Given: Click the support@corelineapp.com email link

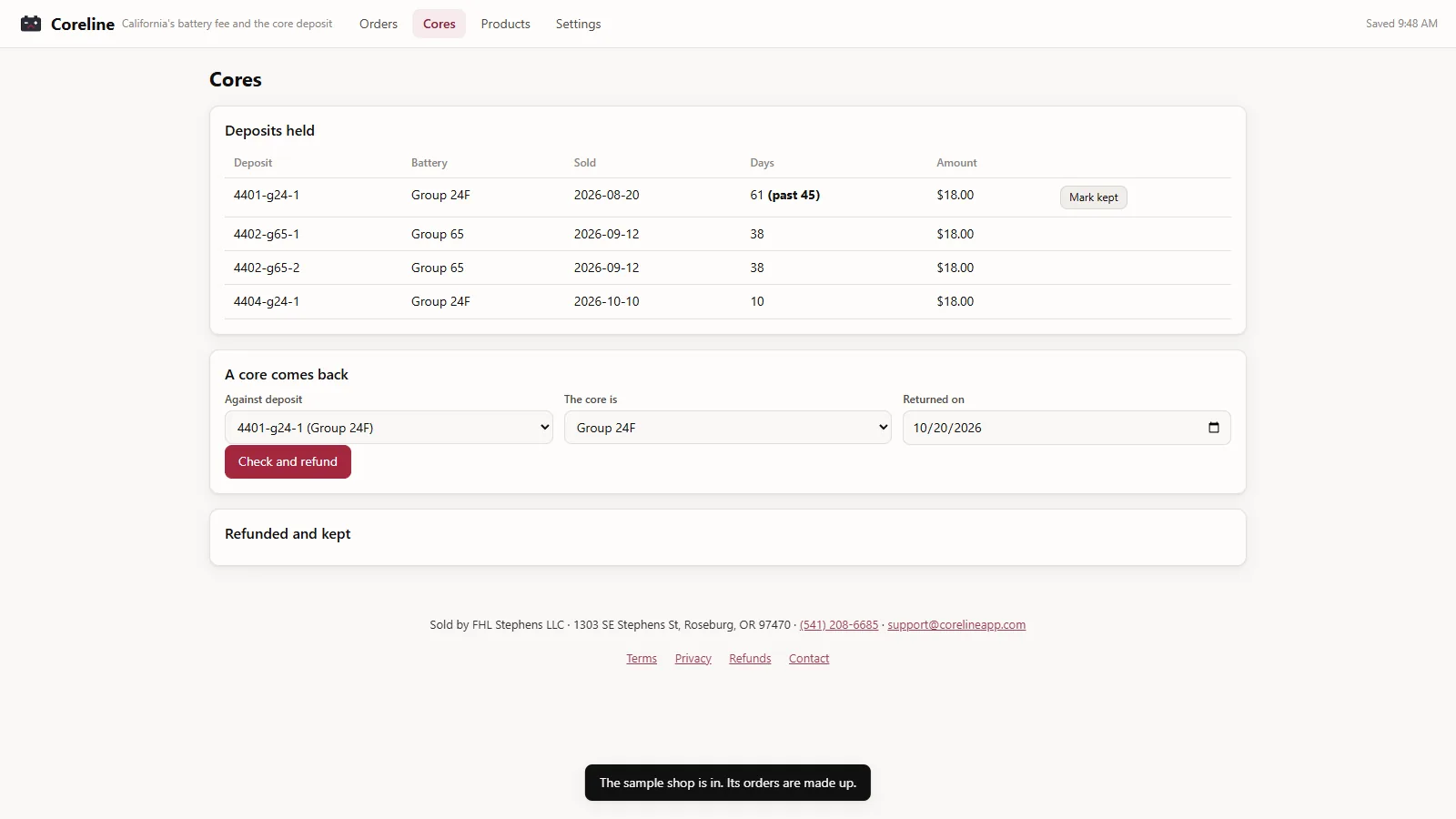Looking at the screenshot, I should [956, 625].
